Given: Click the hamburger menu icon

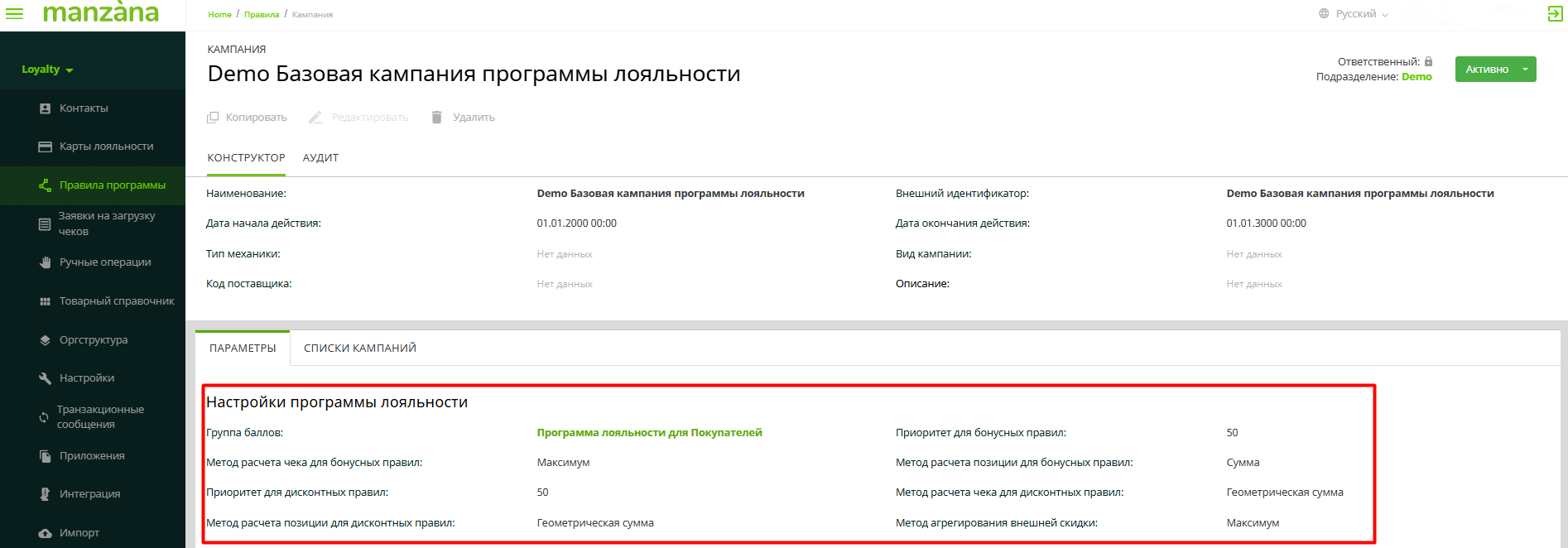Looking at the screenshot, I should point(15,13).
